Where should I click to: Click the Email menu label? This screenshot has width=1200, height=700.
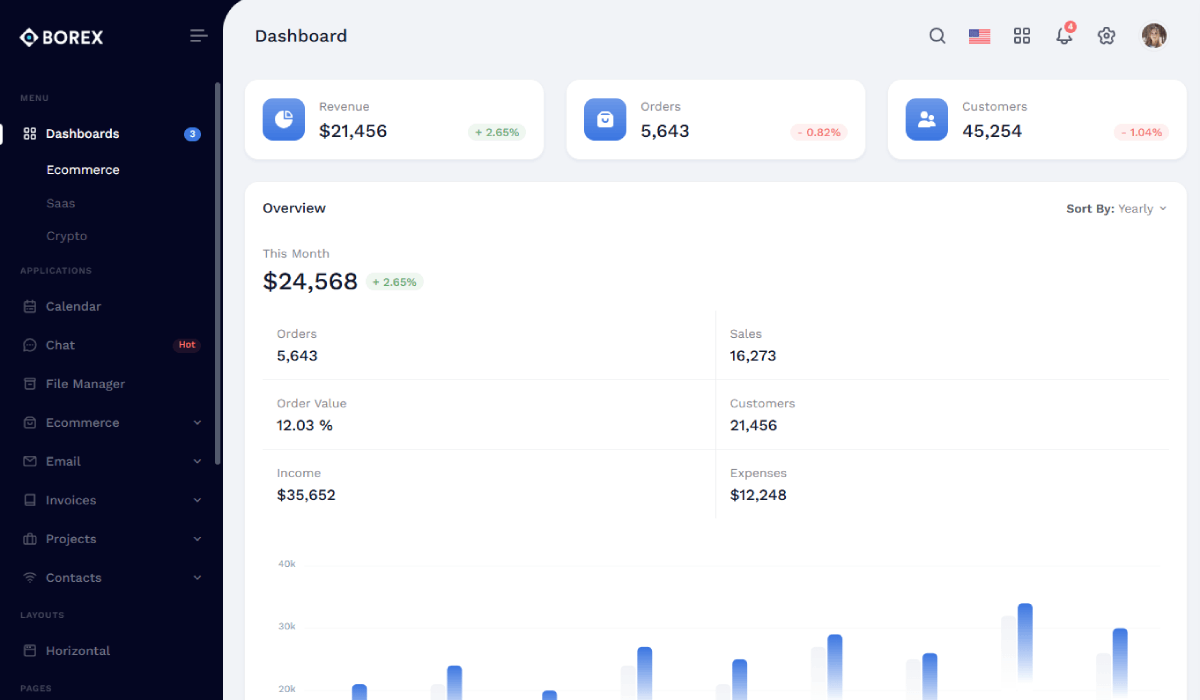63,462
